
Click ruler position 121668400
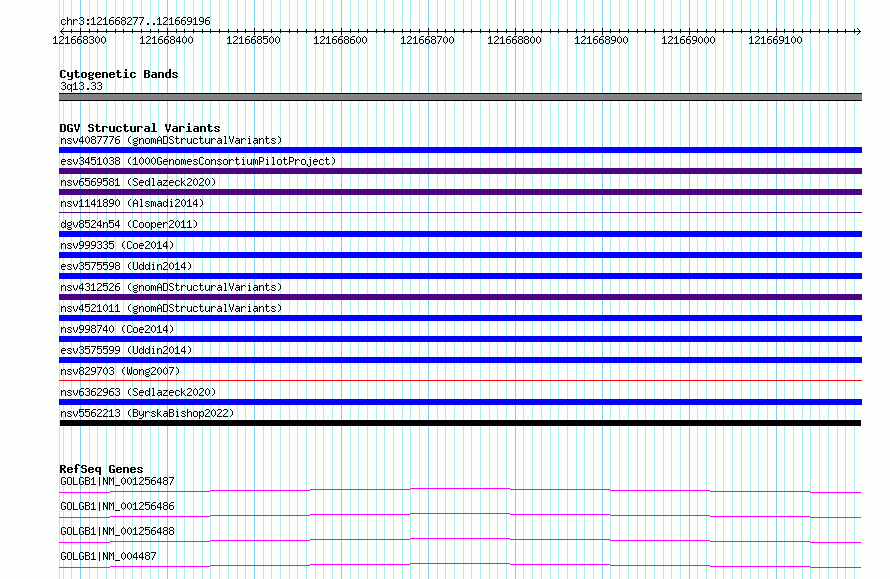pos(166,40)
